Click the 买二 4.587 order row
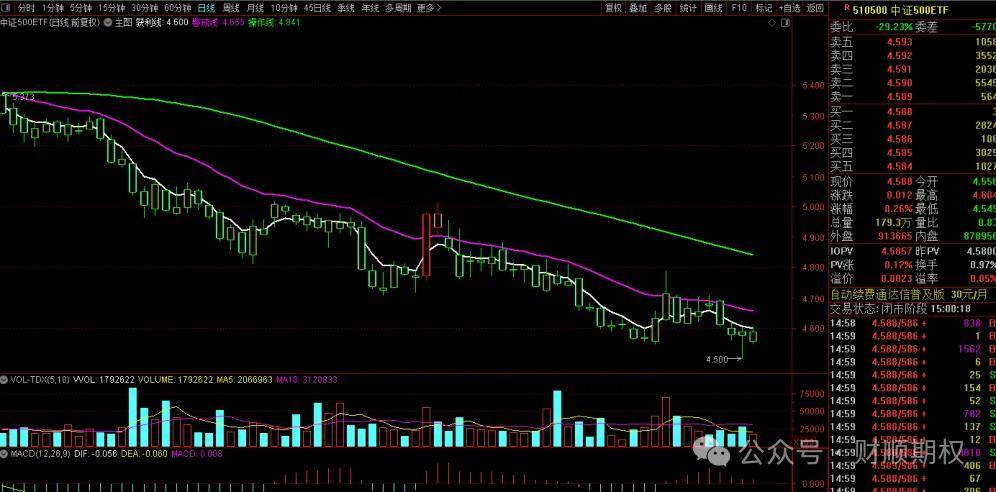 tap(913, 126)
